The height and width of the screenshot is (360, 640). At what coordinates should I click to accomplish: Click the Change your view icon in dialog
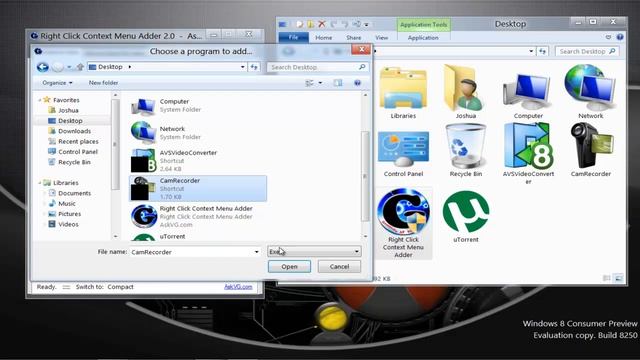click(x=309, y=83)
